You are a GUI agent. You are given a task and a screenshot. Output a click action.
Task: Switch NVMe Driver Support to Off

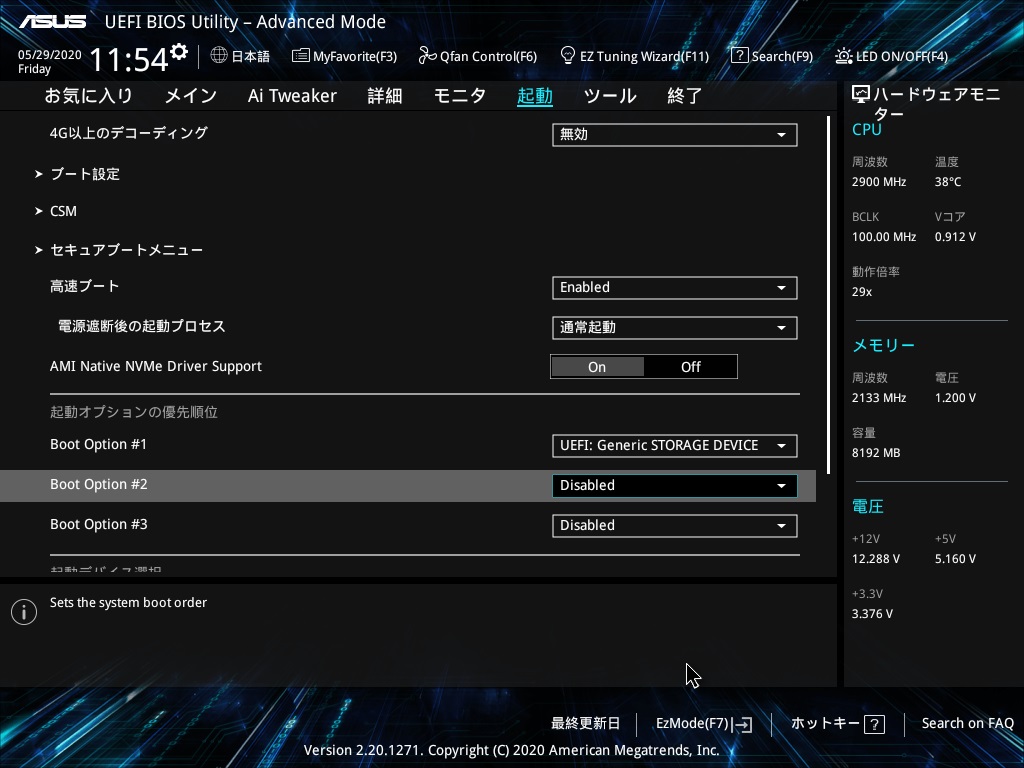(x=690, y=367)
